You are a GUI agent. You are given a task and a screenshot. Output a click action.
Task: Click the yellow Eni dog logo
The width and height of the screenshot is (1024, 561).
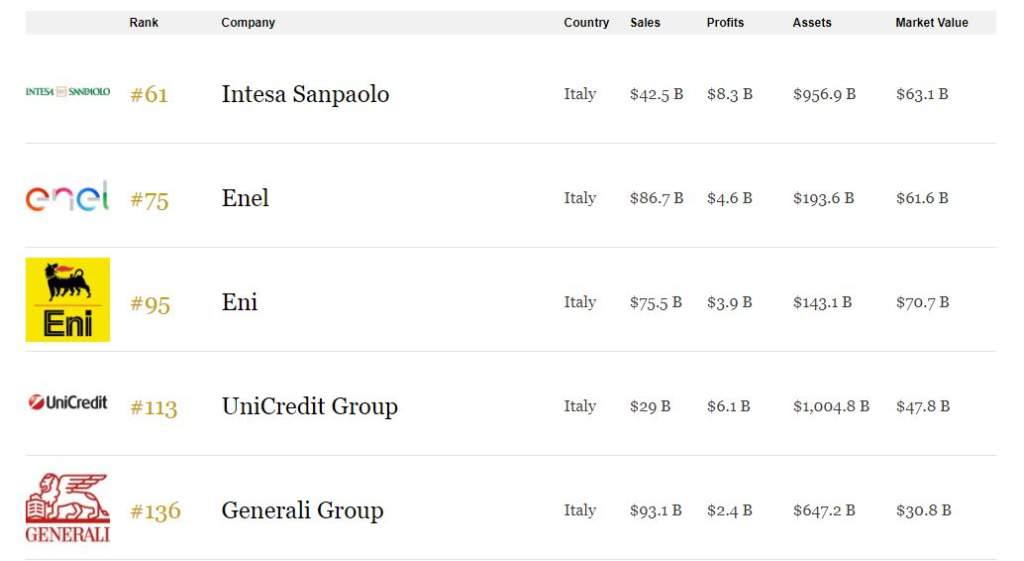68,300
